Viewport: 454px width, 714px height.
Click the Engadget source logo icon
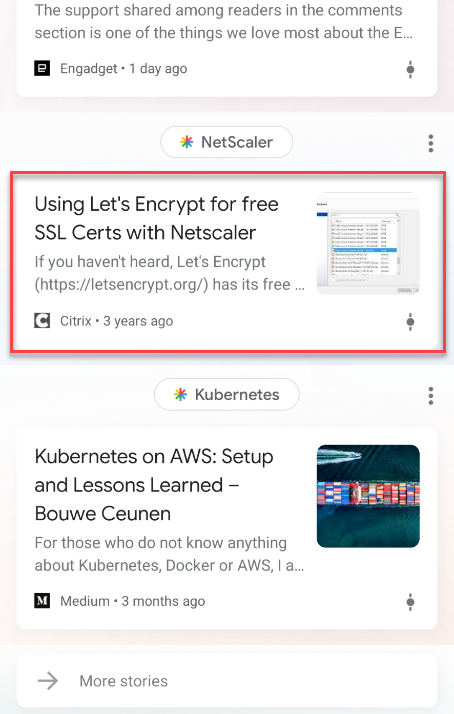[x=42, y=68]
